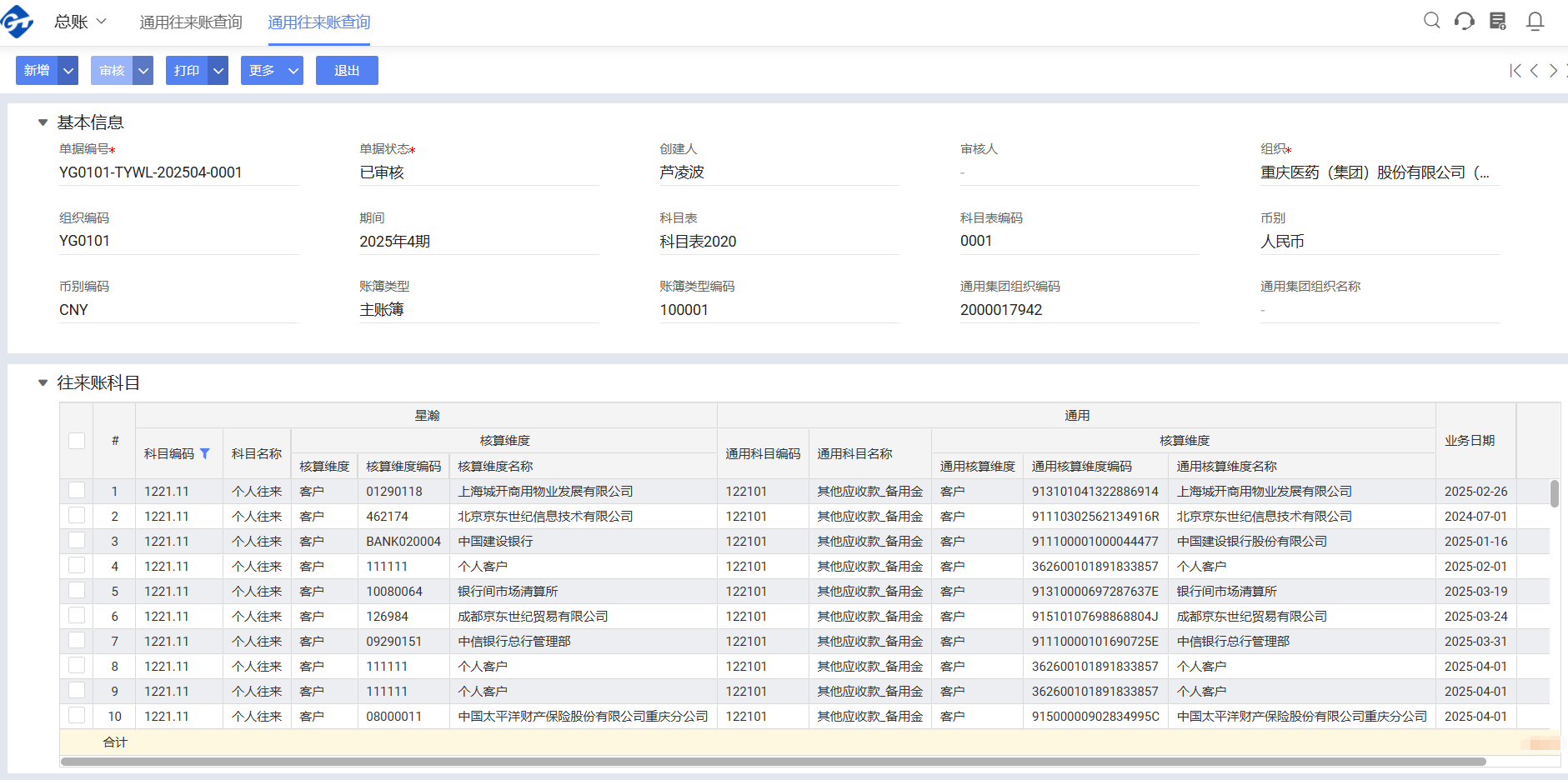Image resolution: width=1568 pixels, height=780 pixels.
Task: Click the 通用集团组织编码 value 2000017942
Action: (x=1001, y=310)
